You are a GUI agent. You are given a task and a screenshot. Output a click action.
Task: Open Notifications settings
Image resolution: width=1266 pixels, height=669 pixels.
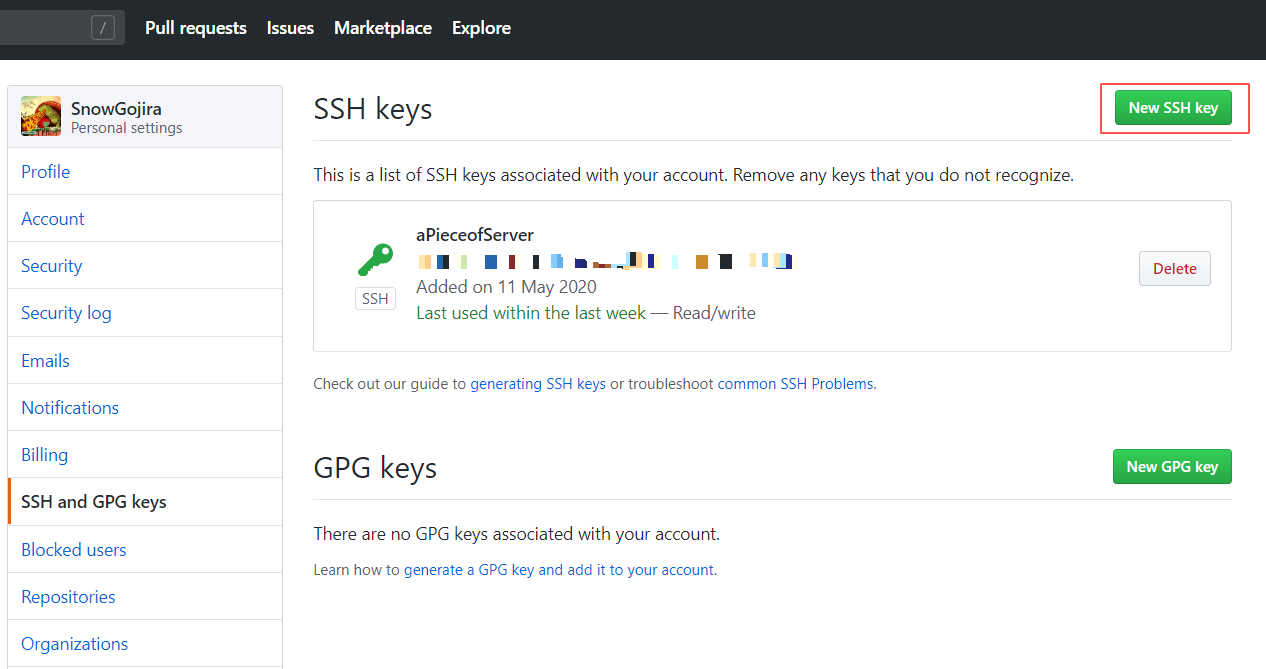[x=70, y=408]
